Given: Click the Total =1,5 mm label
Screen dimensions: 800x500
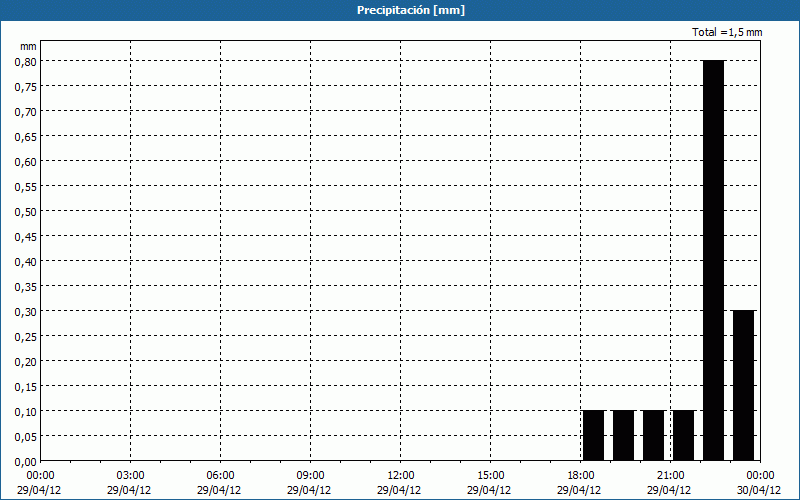Looking at the screenshot, I should (727, 32).
